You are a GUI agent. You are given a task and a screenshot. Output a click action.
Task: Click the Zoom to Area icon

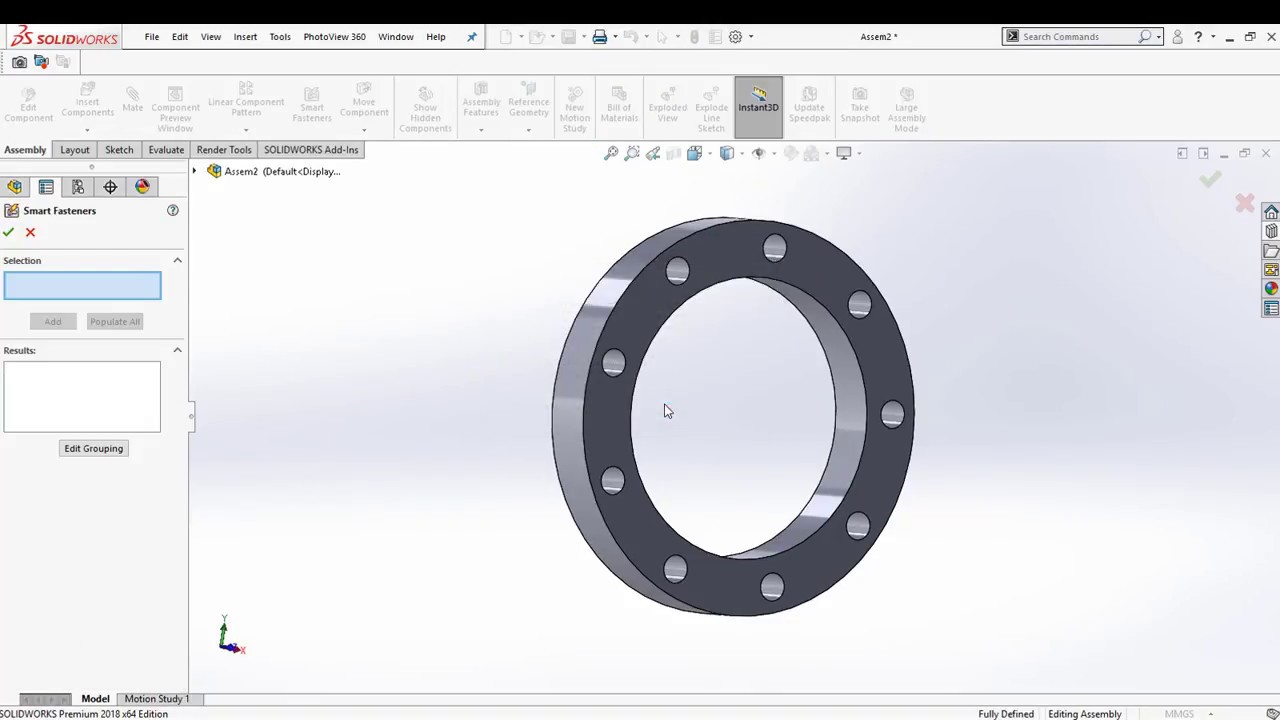632,153
